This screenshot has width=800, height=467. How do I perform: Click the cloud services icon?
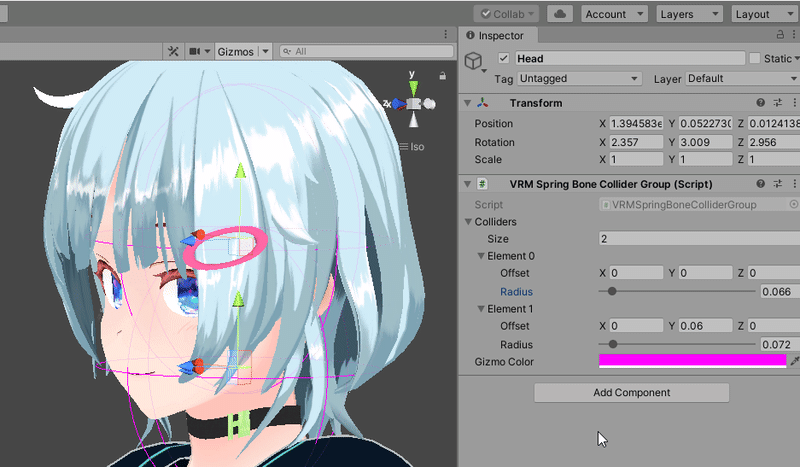click(560, 14)
